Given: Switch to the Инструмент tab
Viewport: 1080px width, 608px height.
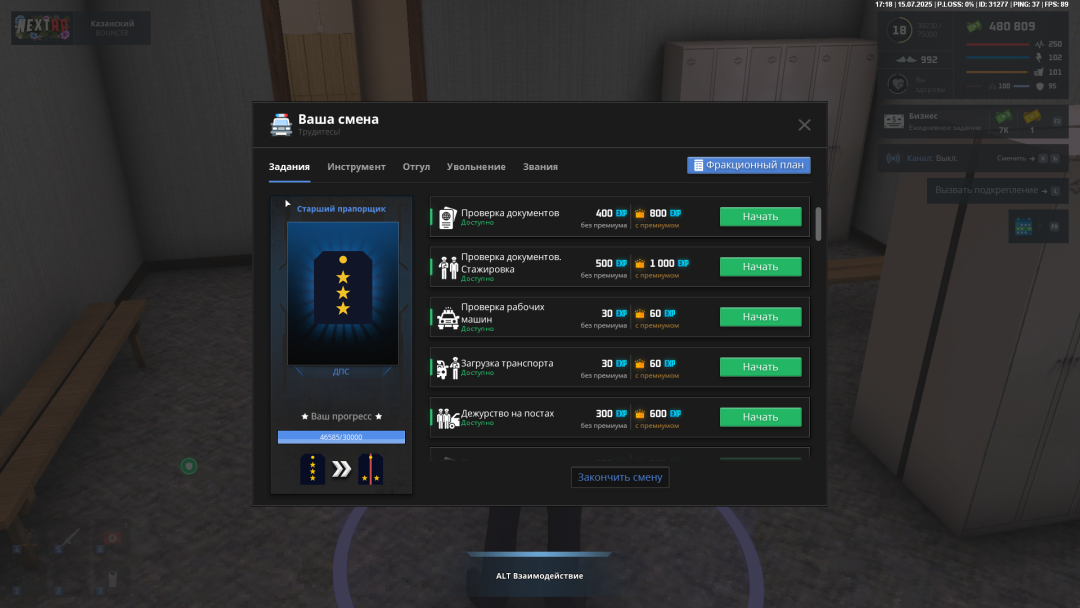Looking at the screenshot, I should [356, 167].
